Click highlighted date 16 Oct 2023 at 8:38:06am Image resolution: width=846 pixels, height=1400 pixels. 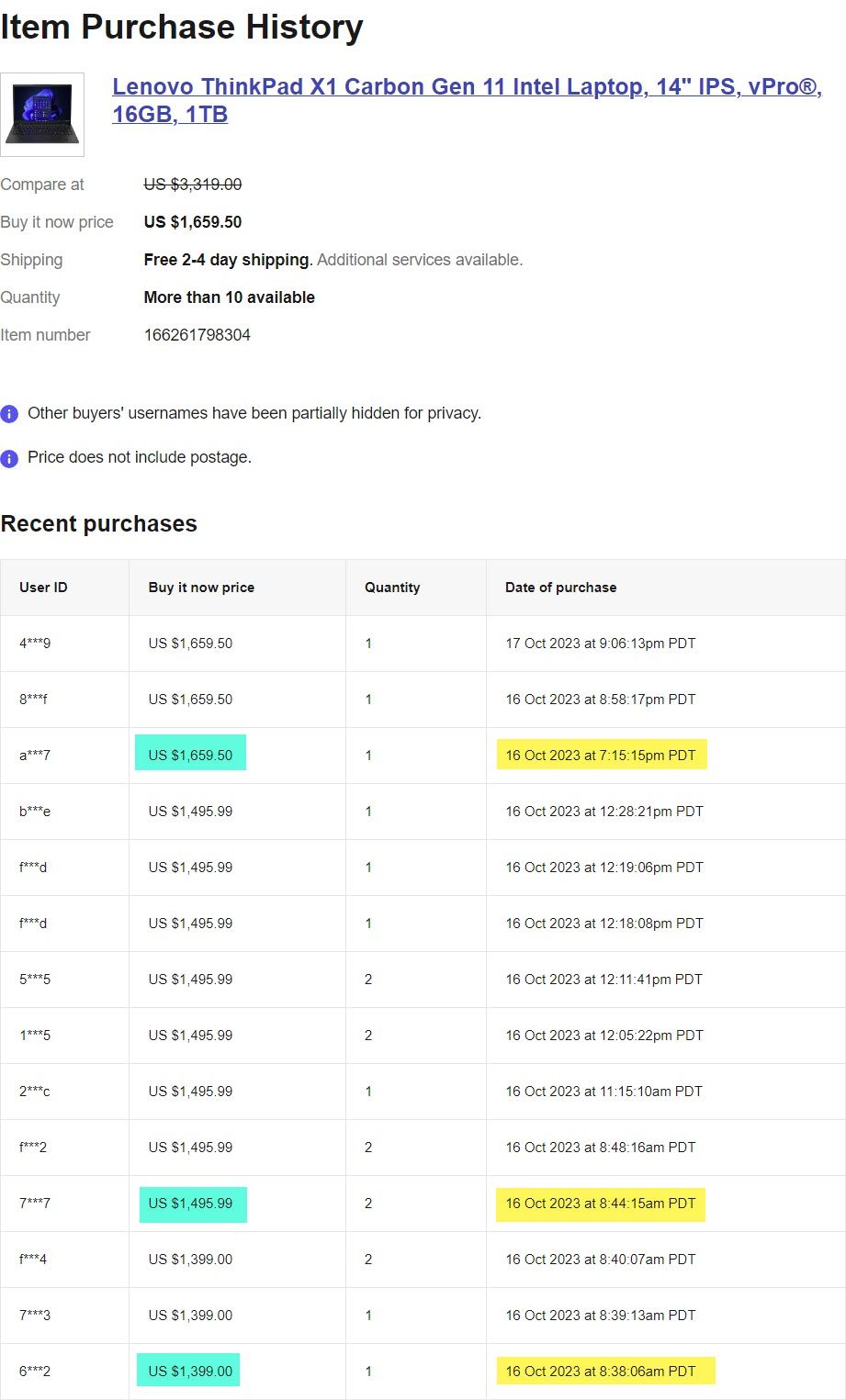pyautogui.click(x=605, y=1371)
